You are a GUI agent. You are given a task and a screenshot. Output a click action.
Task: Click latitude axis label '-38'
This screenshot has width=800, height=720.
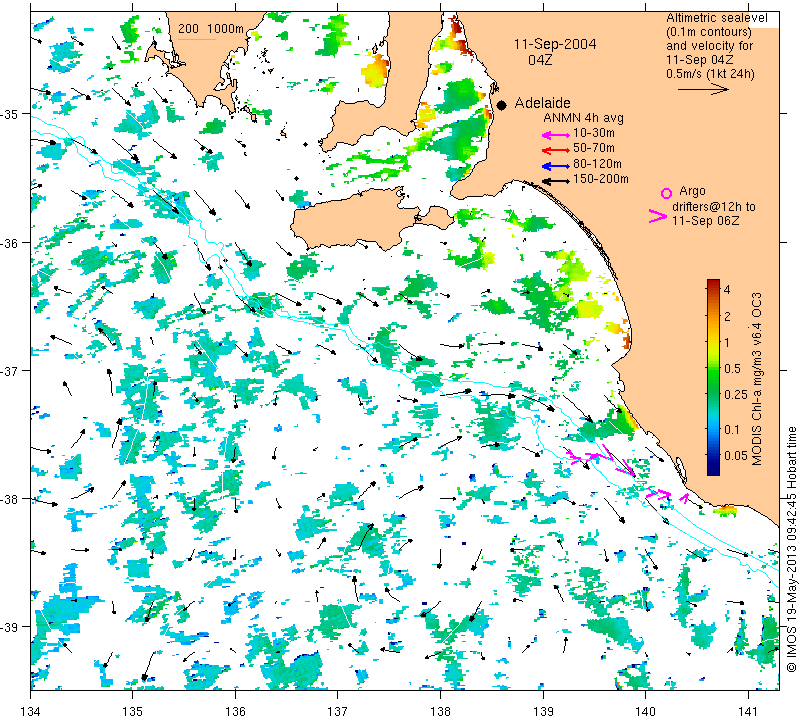tap(8, 499)
